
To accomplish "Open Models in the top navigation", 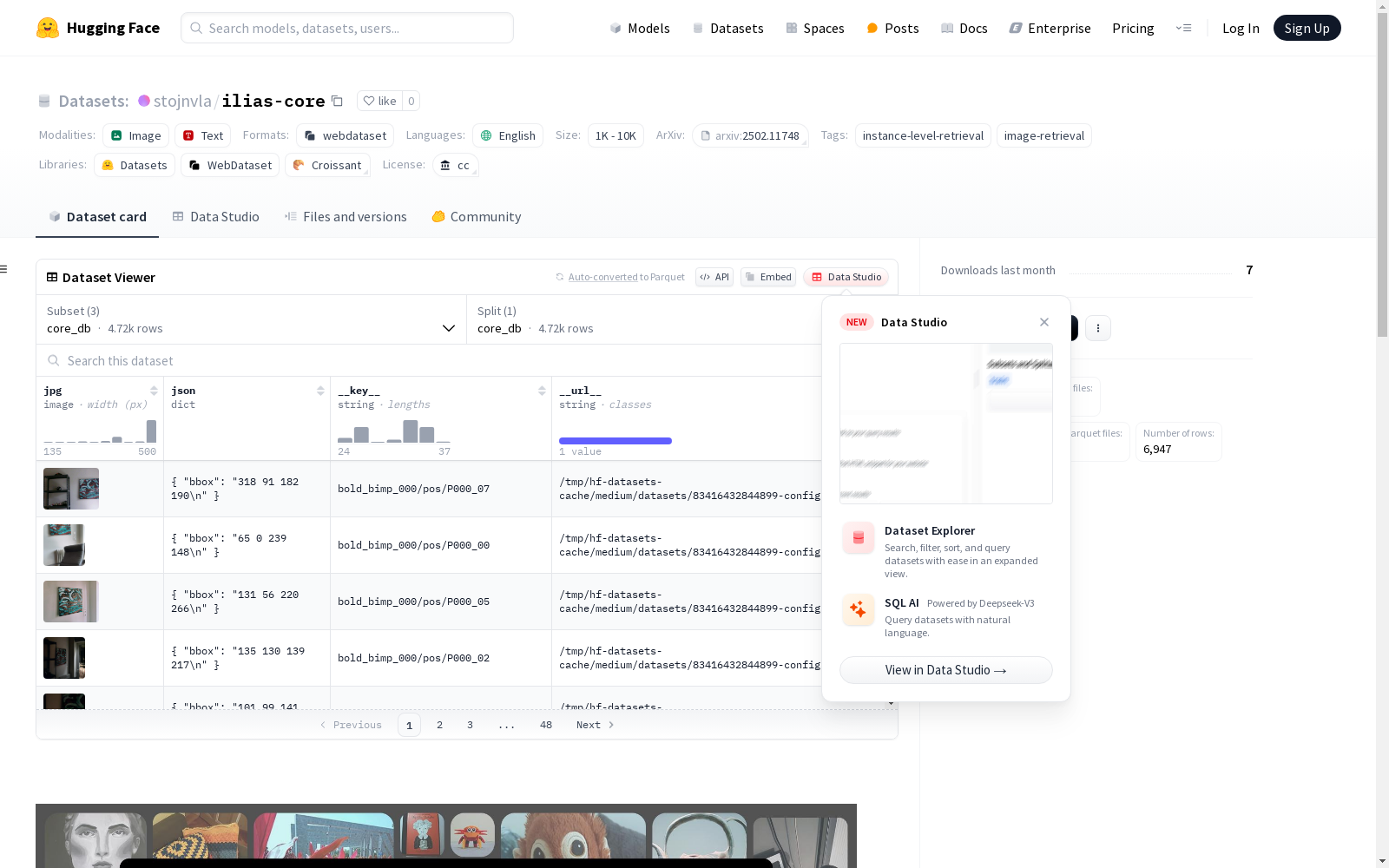I will [640, 28].
